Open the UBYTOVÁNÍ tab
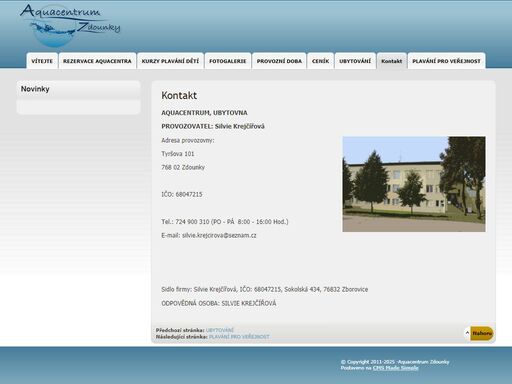Image resolution: width=512 pixels, height=384 pixels. point(355,61)
